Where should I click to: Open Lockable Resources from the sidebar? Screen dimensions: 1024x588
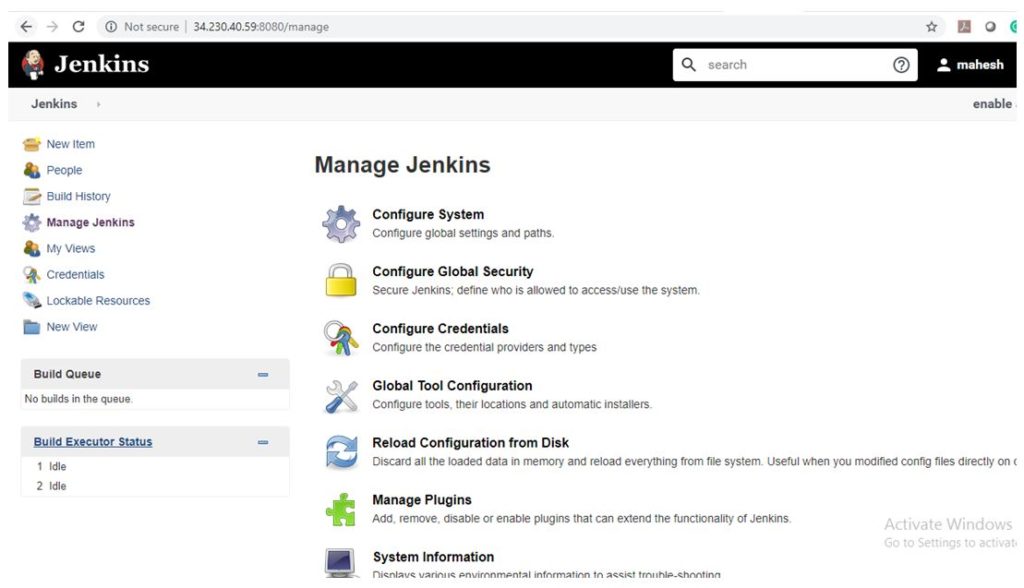click(98, 300)
